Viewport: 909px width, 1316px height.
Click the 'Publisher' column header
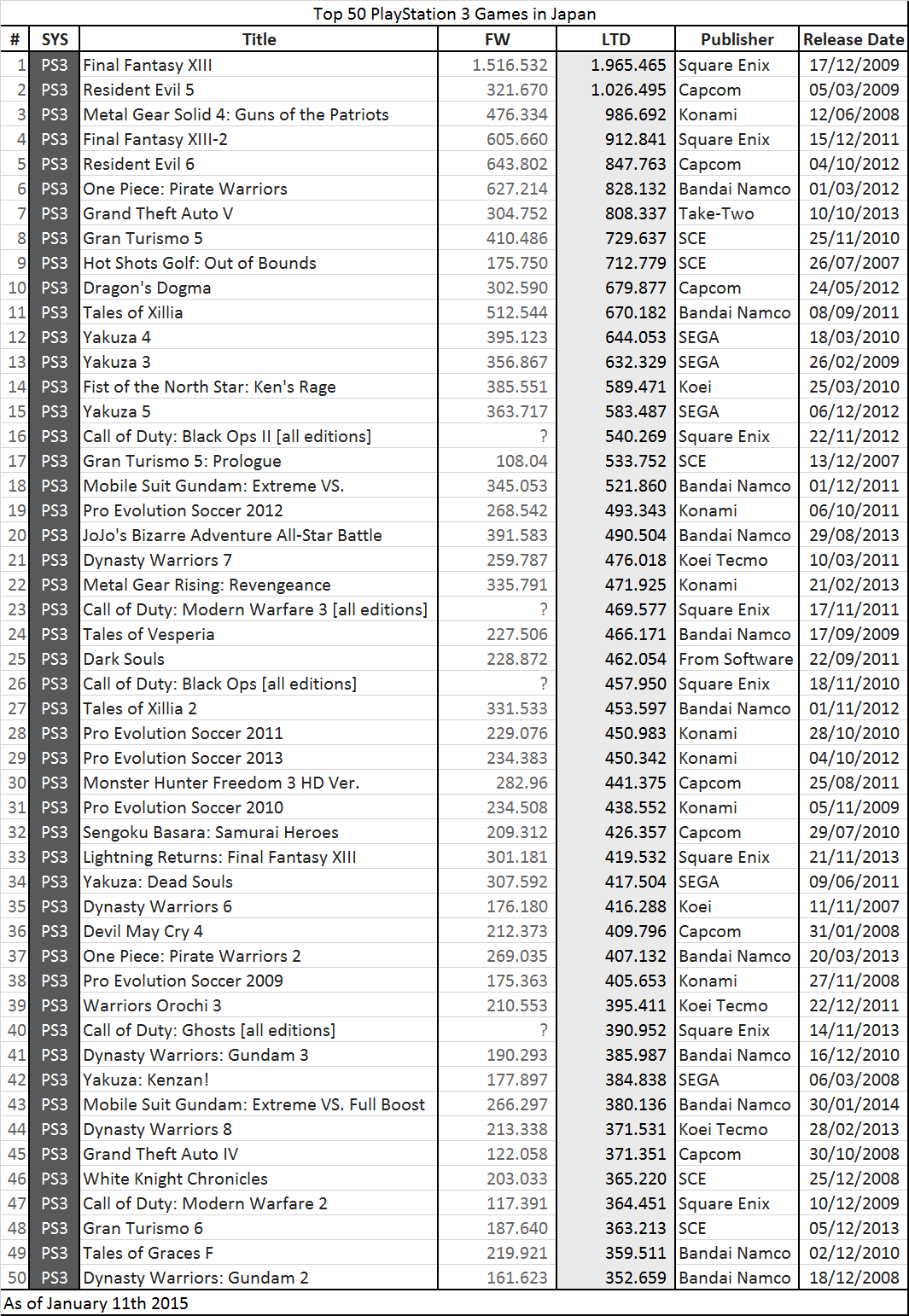pyautogui.click(x=737, y=39)
